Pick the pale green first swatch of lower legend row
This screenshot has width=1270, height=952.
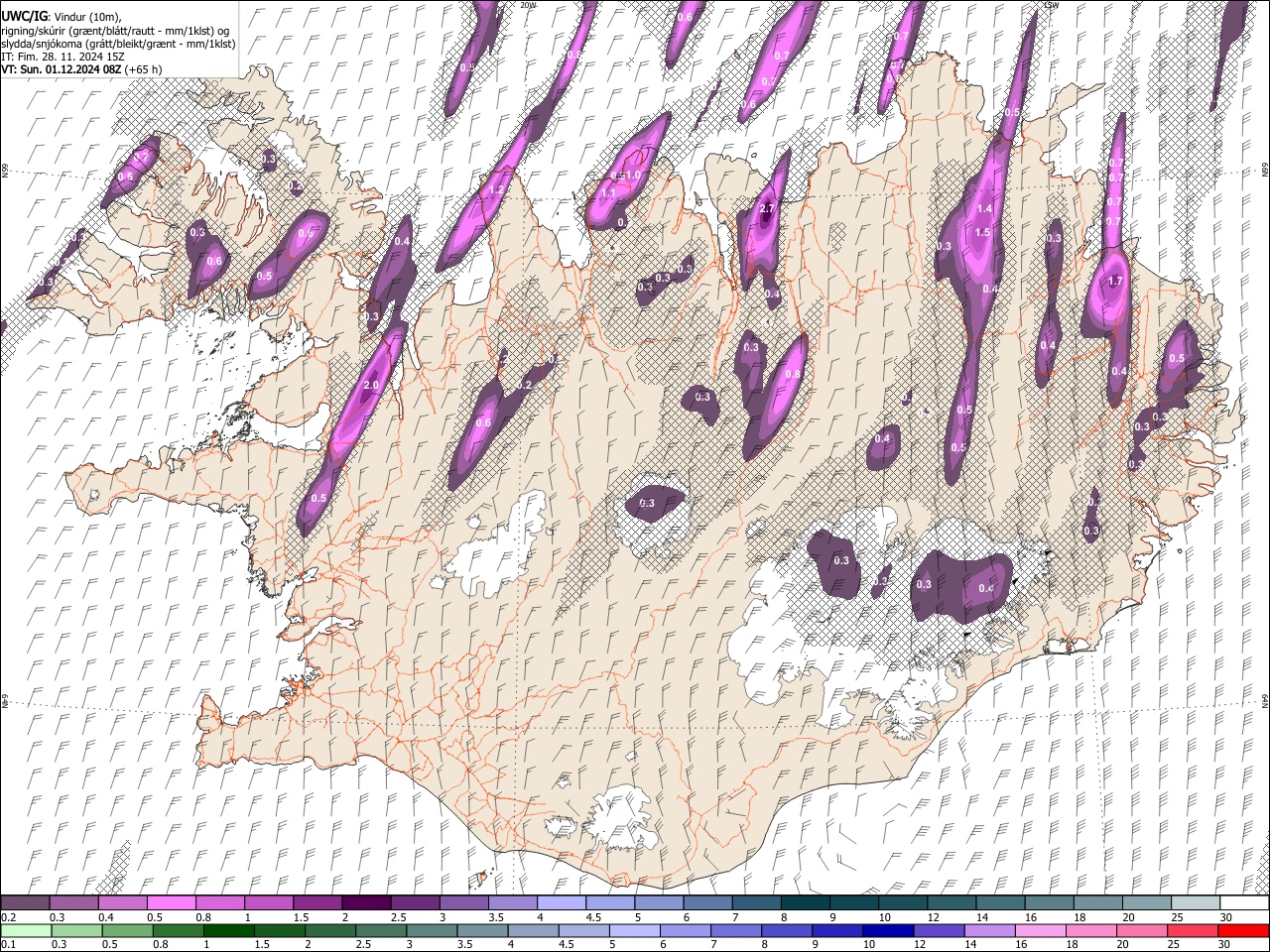(x=25, y=931)
